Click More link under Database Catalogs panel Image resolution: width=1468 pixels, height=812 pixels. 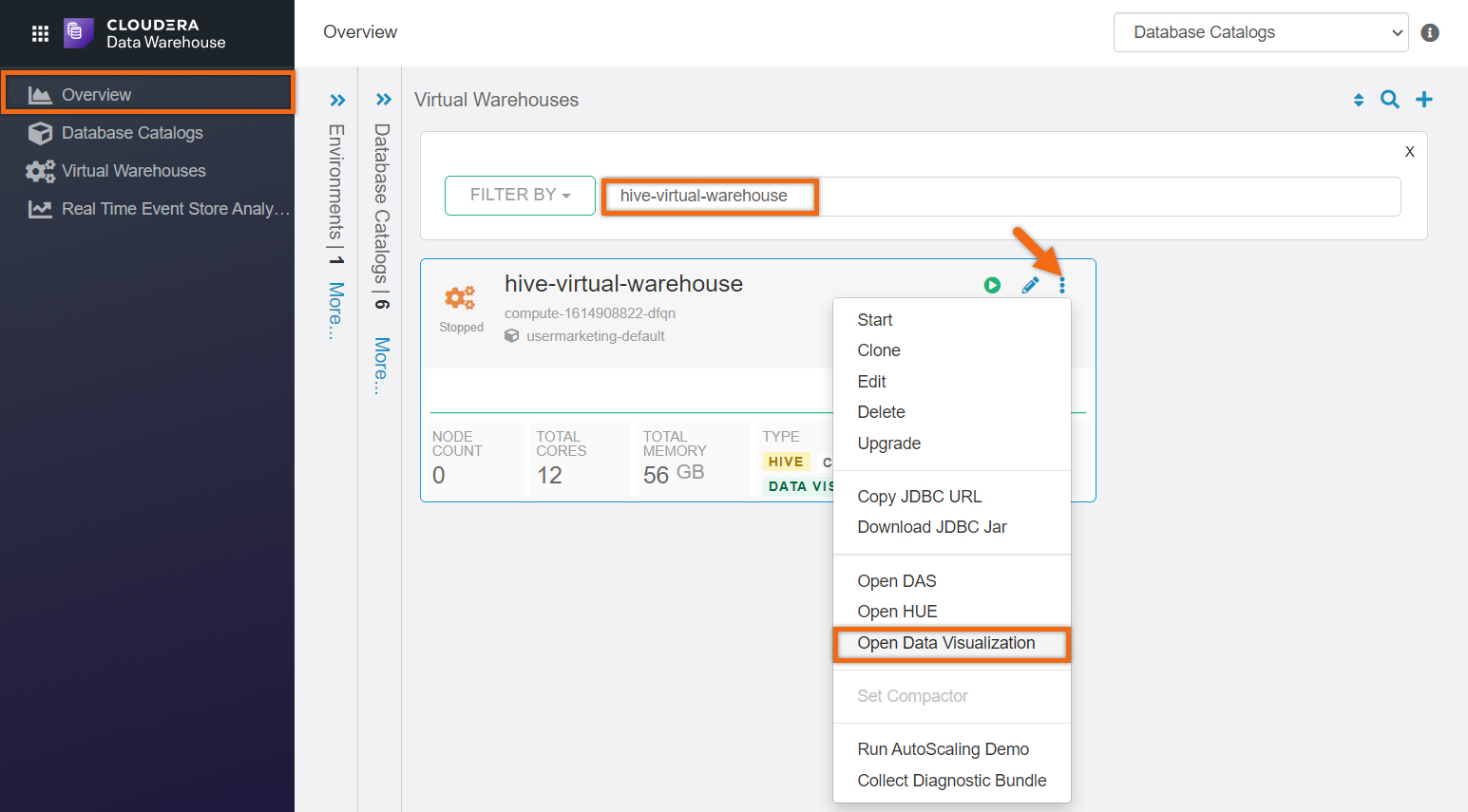point(382,366)
